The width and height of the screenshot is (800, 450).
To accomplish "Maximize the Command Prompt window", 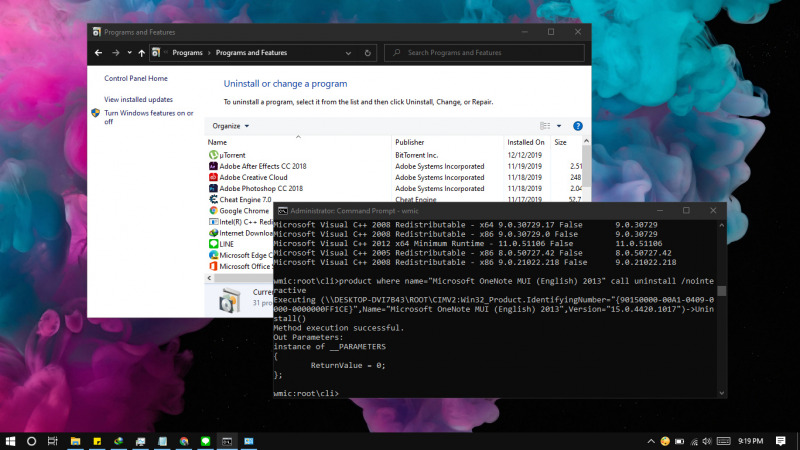I will point(686,211).
